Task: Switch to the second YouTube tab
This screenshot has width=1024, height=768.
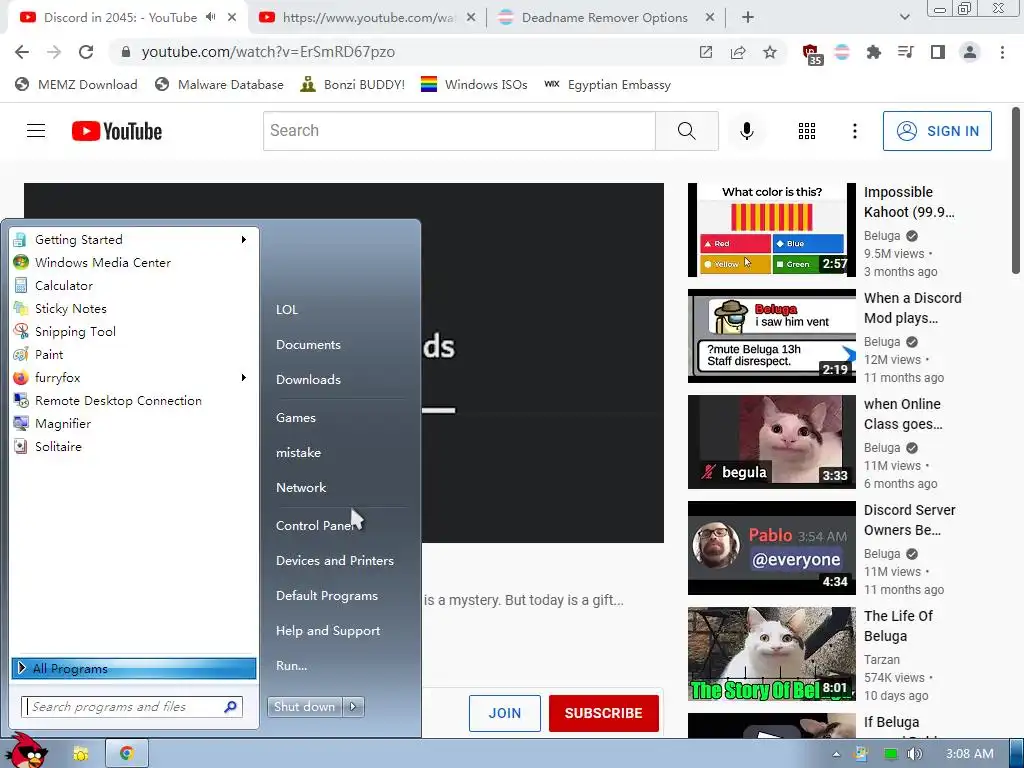Action: coord(367,18)
